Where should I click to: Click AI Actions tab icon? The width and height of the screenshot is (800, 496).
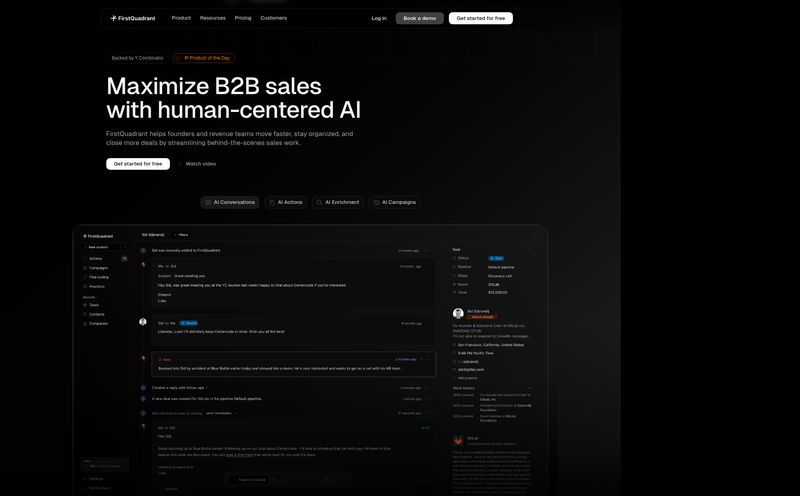pyautogui.click(x=272, y=203)
